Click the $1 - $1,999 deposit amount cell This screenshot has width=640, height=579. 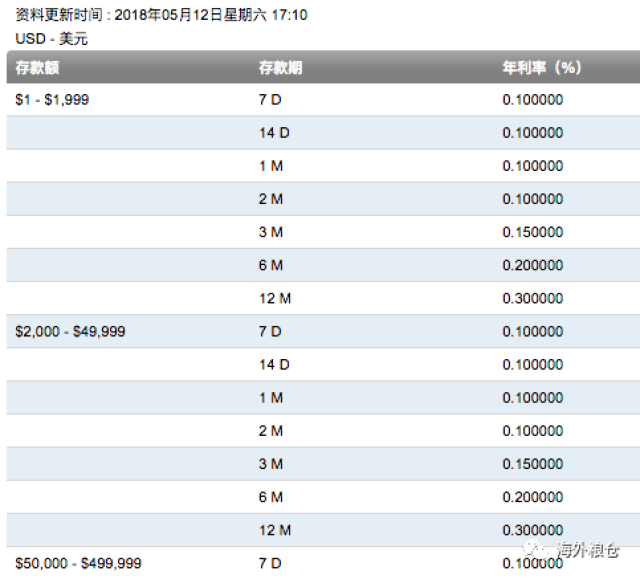click(52, 100)
